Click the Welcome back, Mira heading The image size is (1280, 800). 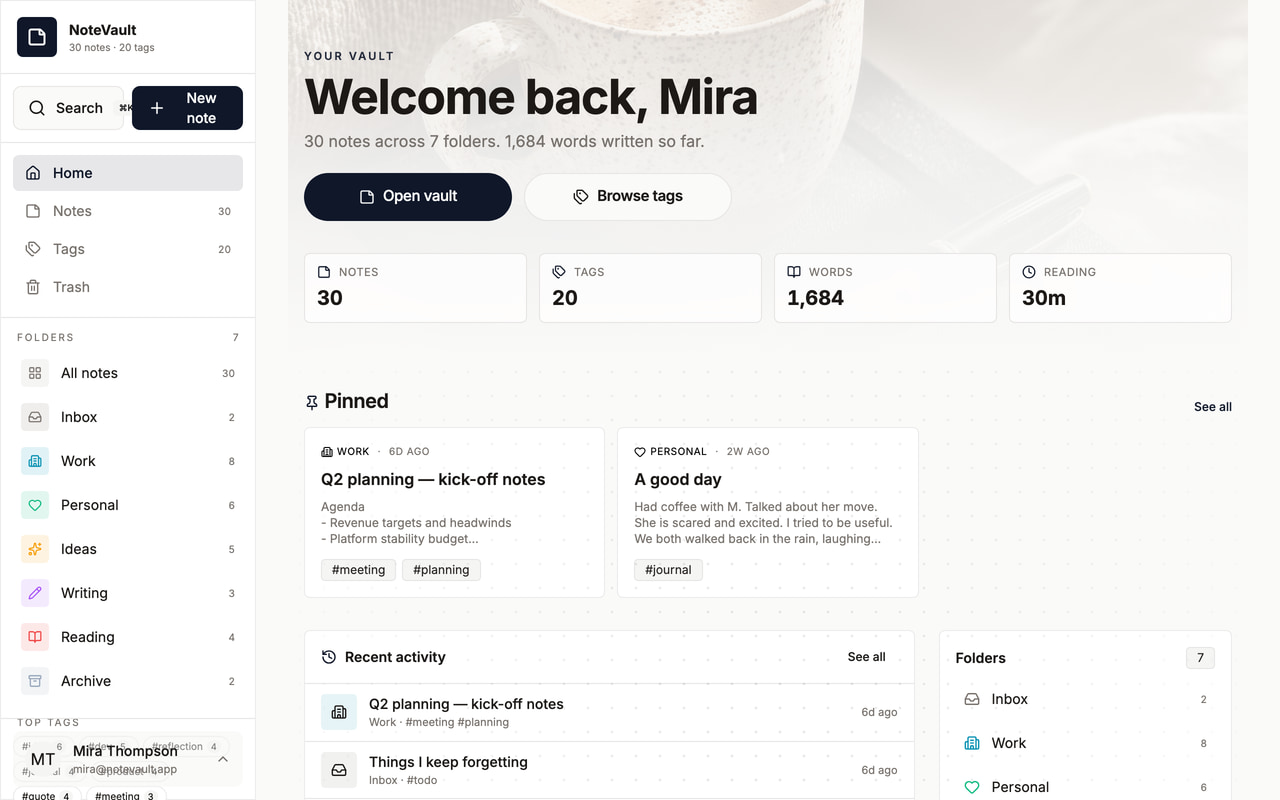(531, 97)
